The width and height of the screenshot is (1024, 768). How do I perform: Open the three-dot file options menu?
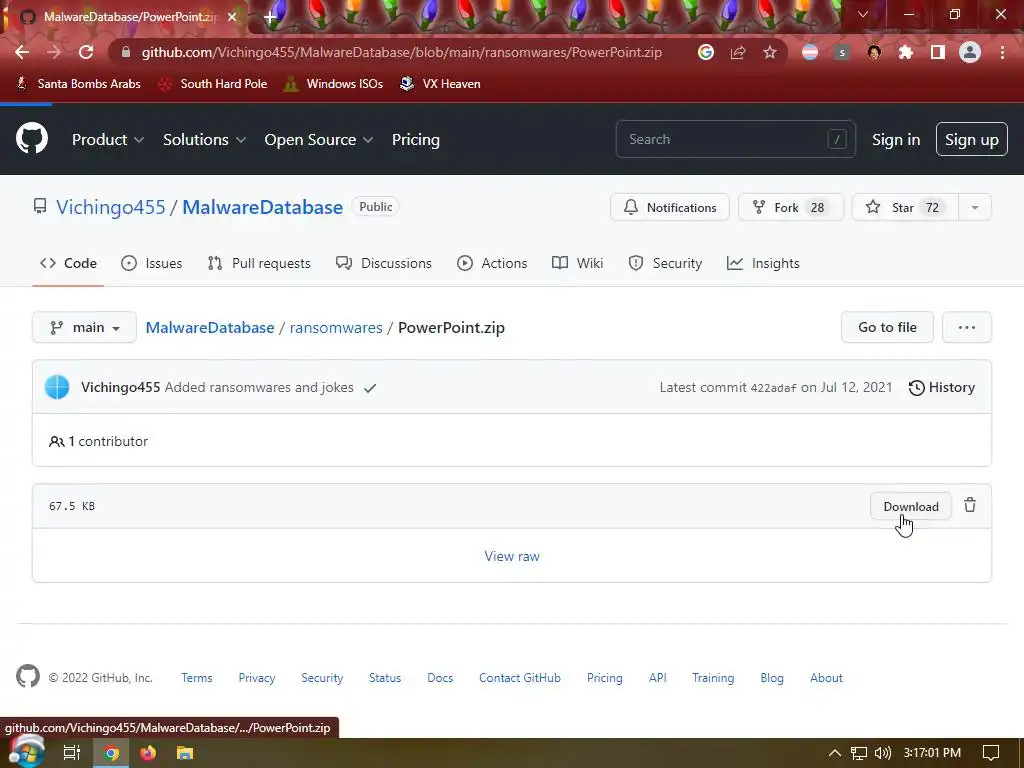[x=967, y=327]
